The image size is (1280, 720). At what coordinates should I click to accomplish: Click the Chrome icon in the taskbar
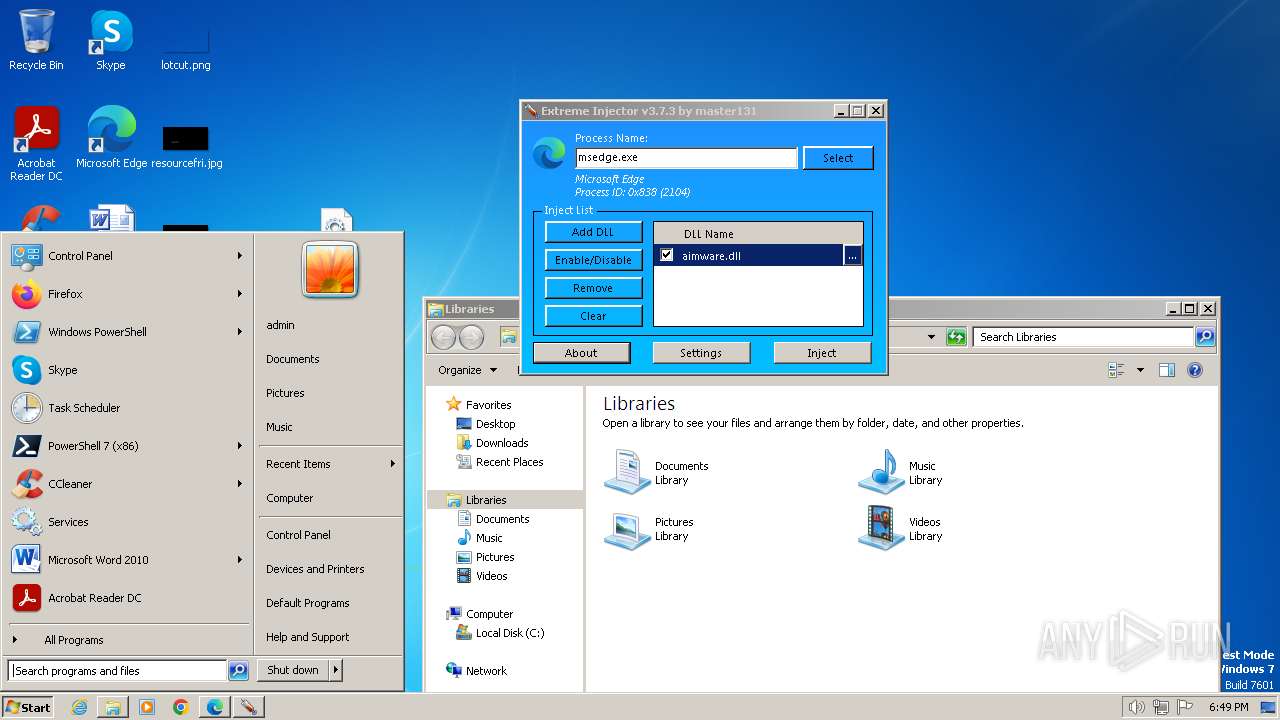click(x=181, y=707)
